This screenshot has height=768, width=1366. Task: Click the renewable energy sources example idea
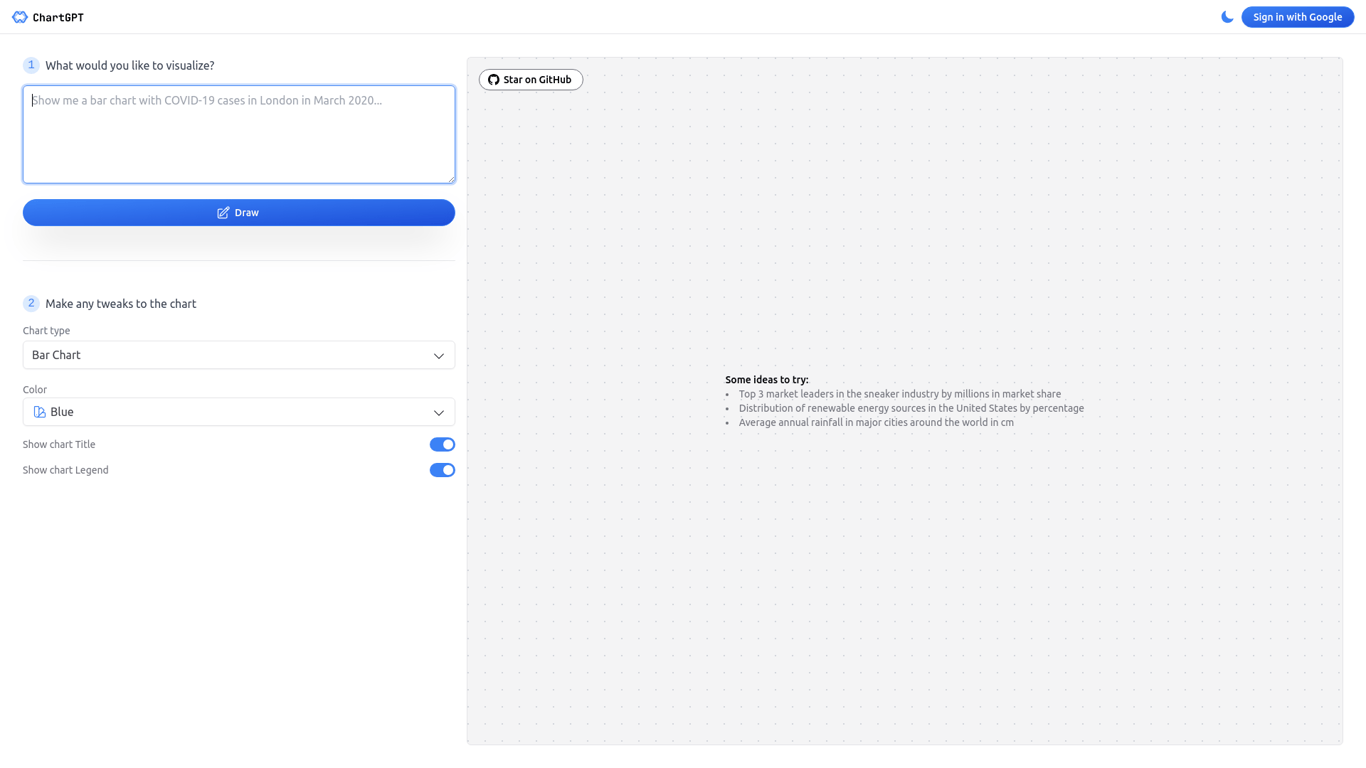tap(910, 408)
